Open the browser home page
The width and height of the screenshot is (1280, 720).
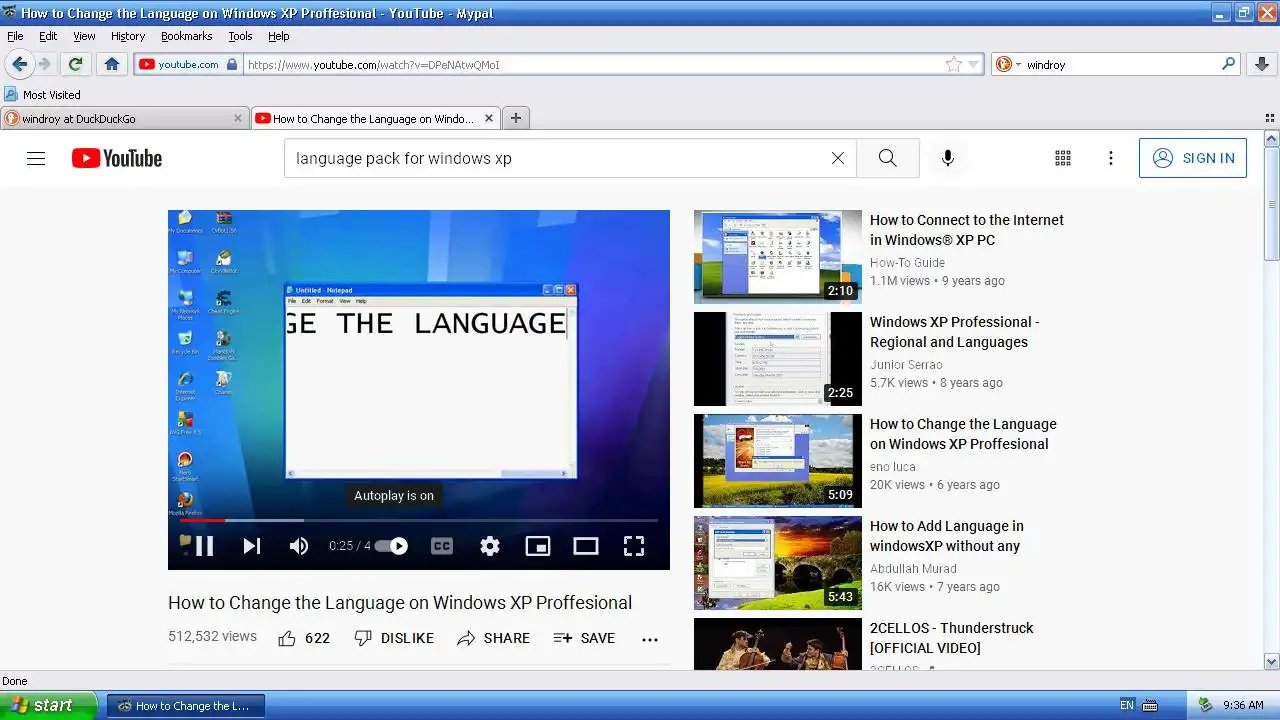pyautogui.click(x=112, y=64)
